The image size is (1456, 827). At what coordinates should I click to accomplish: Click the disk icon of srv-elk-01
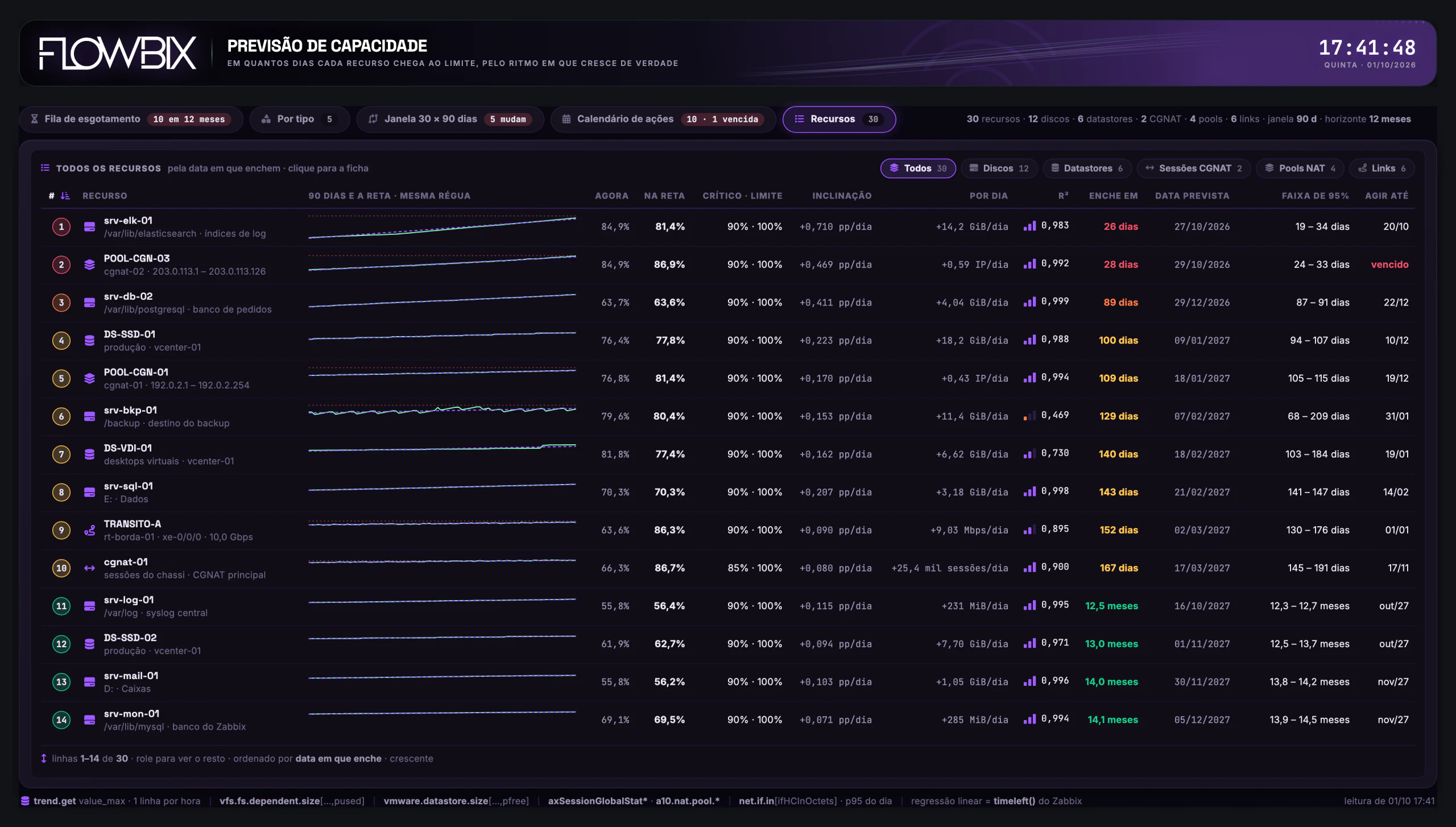(89, 226)
